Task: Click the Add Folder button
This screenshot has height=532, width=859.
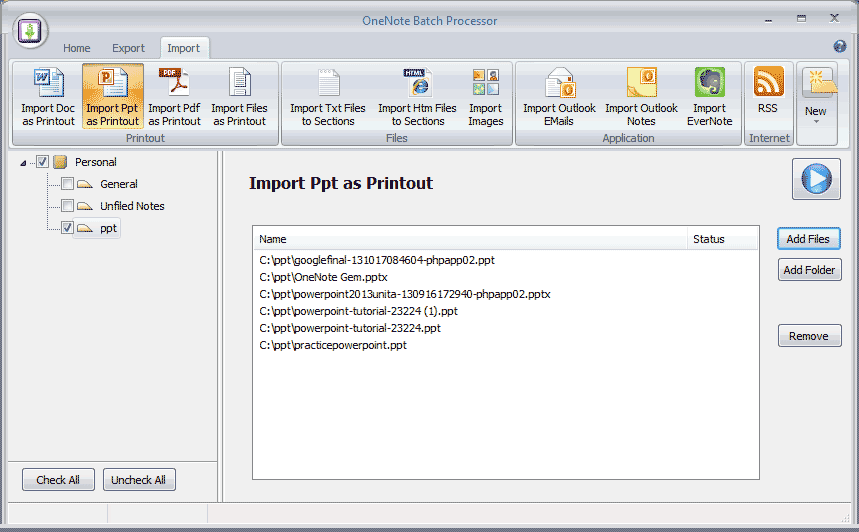Action: point(810,270)
